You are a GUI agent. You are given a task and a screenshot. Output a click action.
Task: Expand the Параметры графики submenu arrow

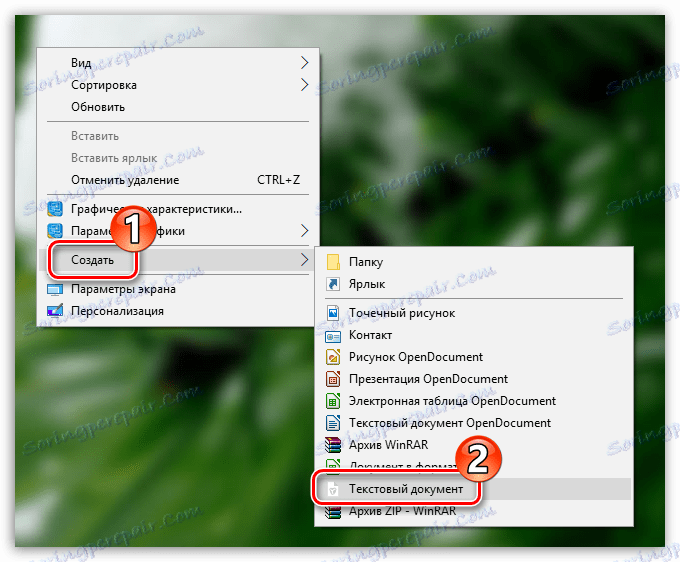(304, 231)
